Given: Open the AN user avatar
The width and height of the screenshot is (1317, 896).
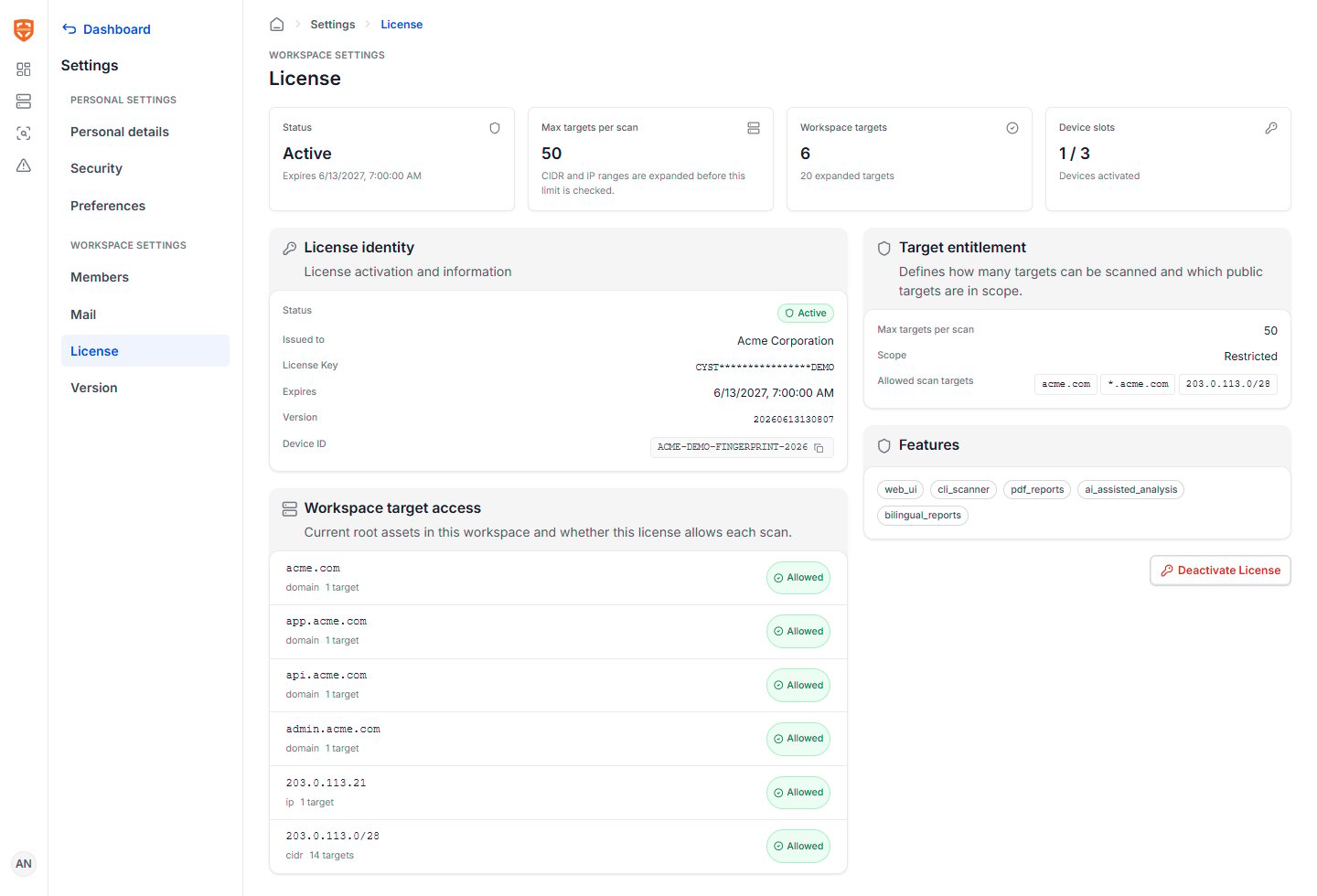Looking at the screenshot, I should pyautogui.click(x=24, y=863).
